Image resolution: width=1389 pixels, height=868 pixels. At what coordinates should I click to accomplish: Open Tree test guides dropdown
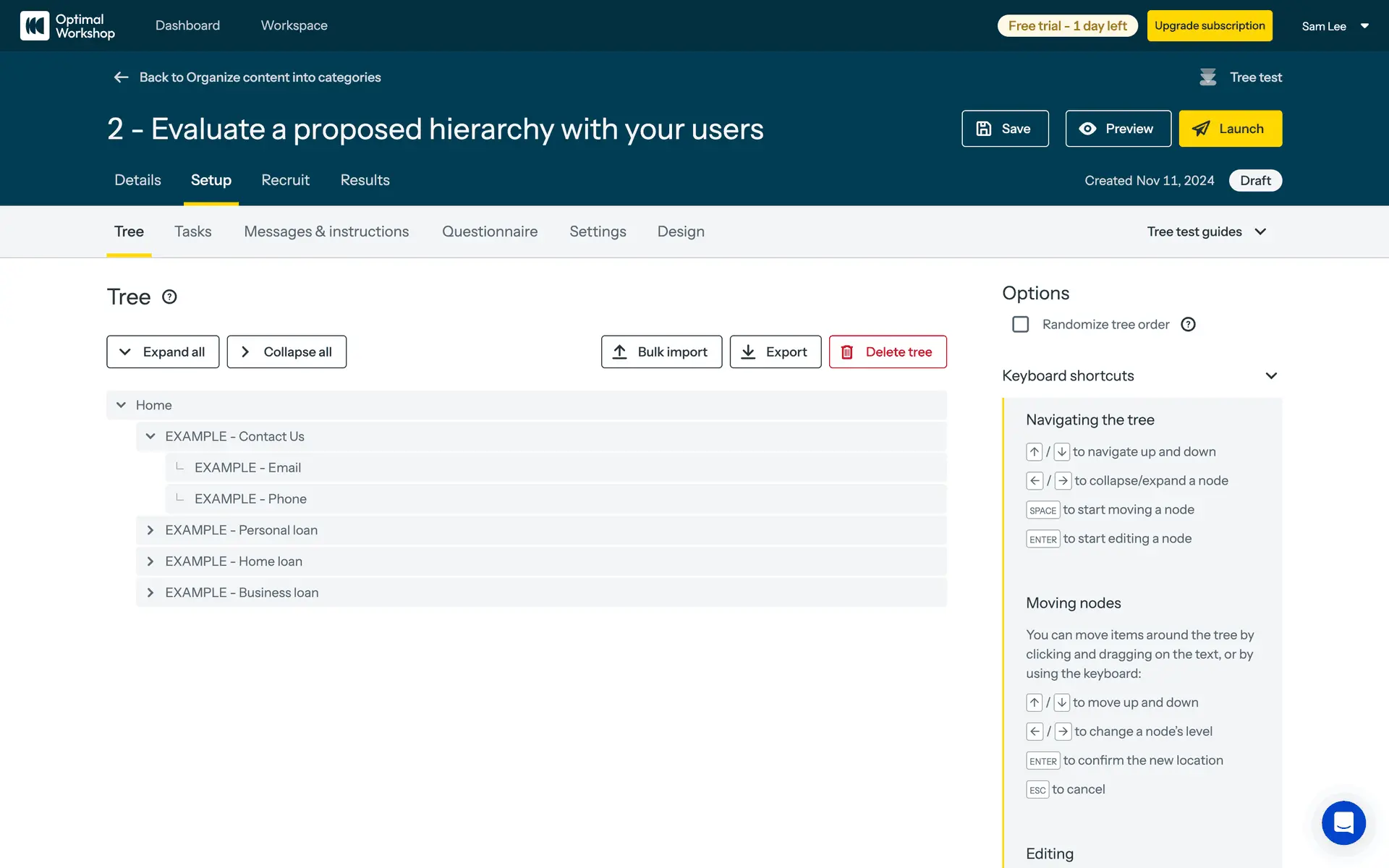(1206, 231)
